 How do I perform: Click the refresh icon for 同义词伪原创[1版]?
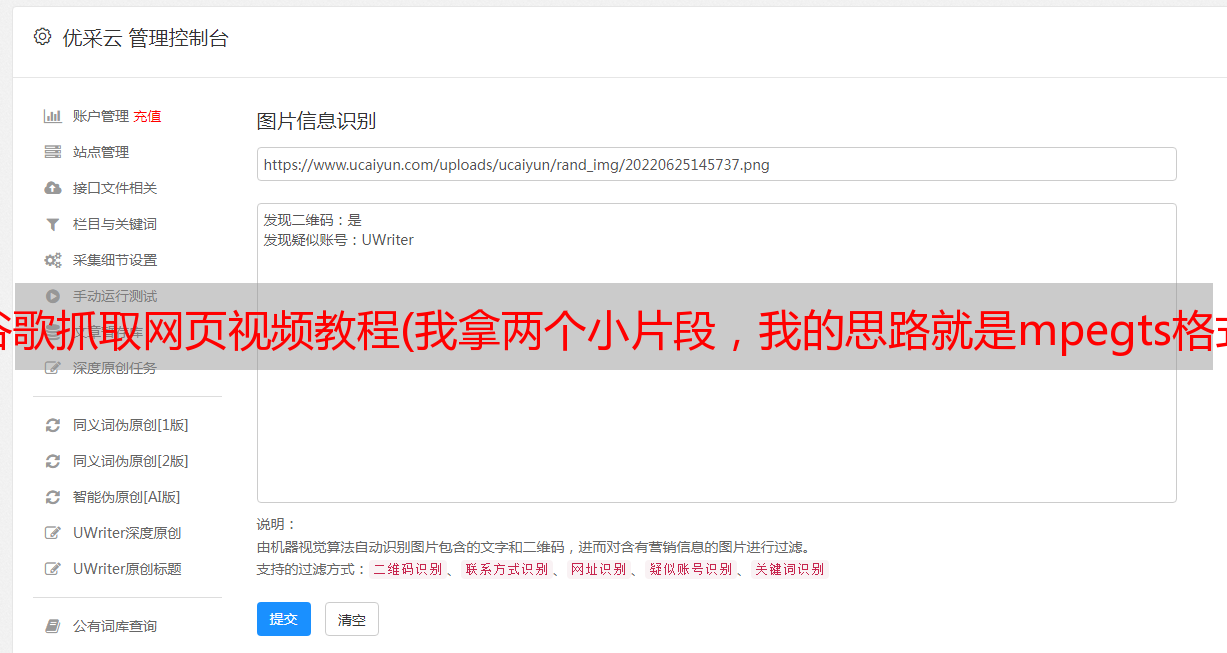(x=53, y=425)
